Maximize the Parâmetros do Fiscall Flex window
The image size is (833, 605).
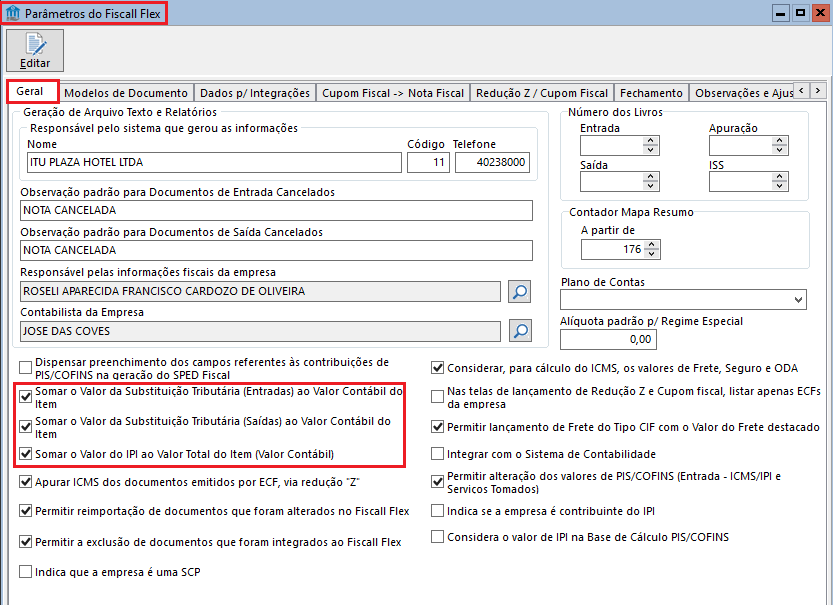coord(800,13)
